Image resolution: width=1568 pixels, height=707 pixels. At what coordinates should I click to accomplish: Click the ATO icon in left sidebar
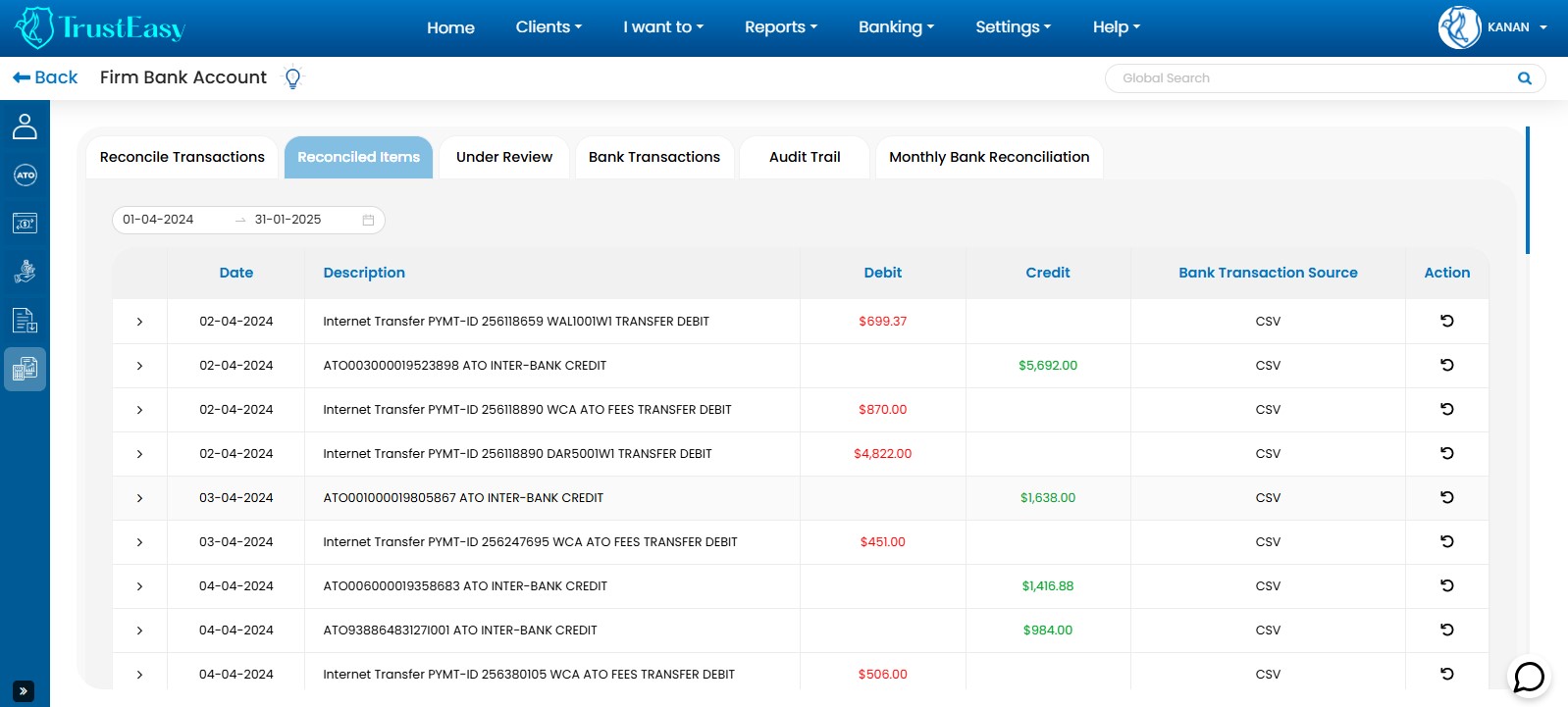tap(25, 176)
